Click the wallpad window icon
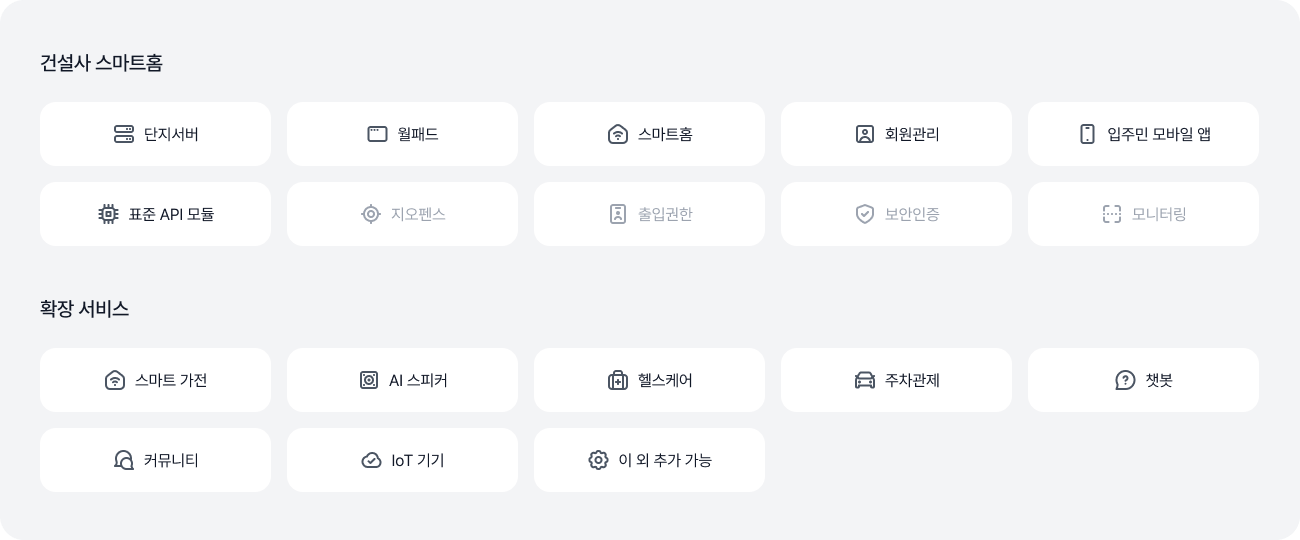Viewport: 1300px width, 540px height. coord(377,134)
